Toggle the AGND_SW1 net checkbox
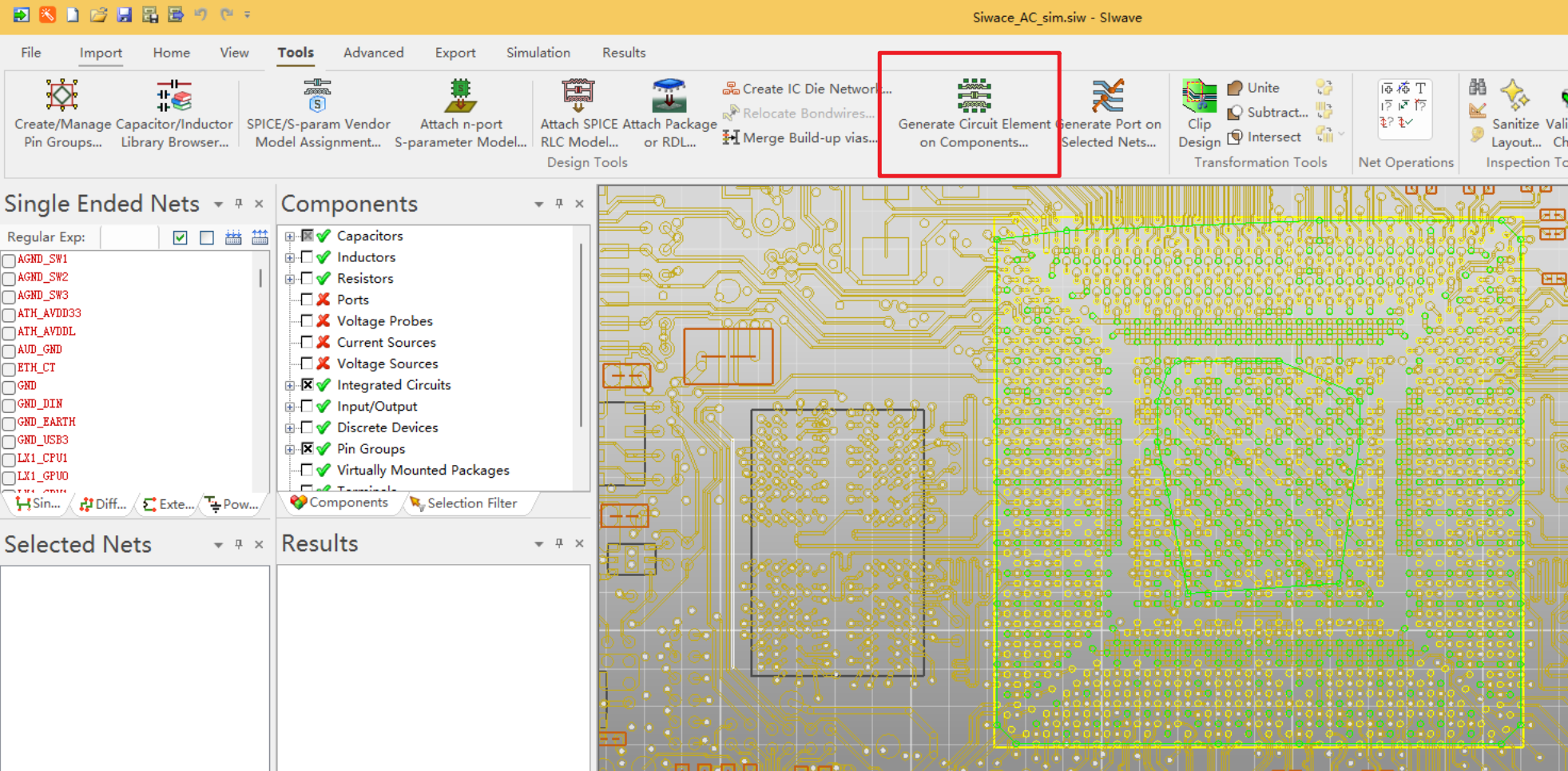1568x771 pixels. click(x=9, y=260)
